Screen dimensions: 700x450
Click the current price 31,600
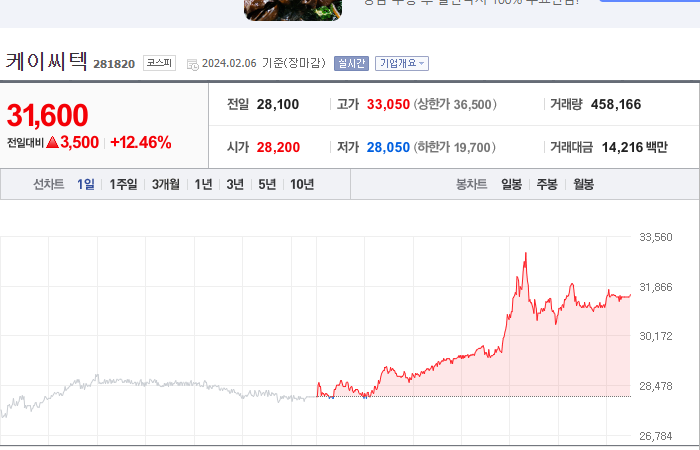click(x=47, y=115)
